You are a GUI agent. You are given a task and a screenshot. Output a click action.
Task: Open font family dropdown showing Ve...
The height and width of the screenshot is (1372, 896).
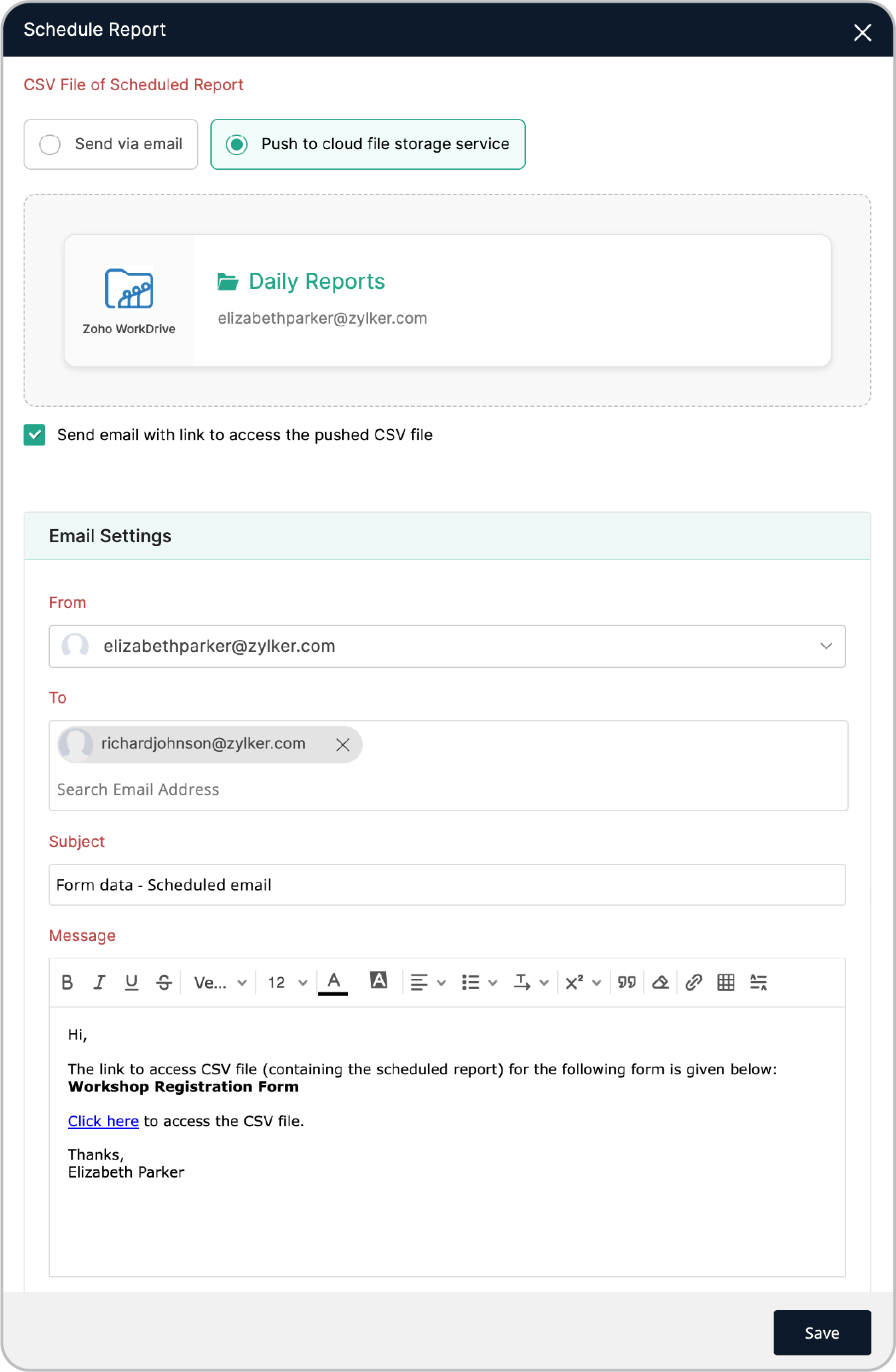(220, 982)
